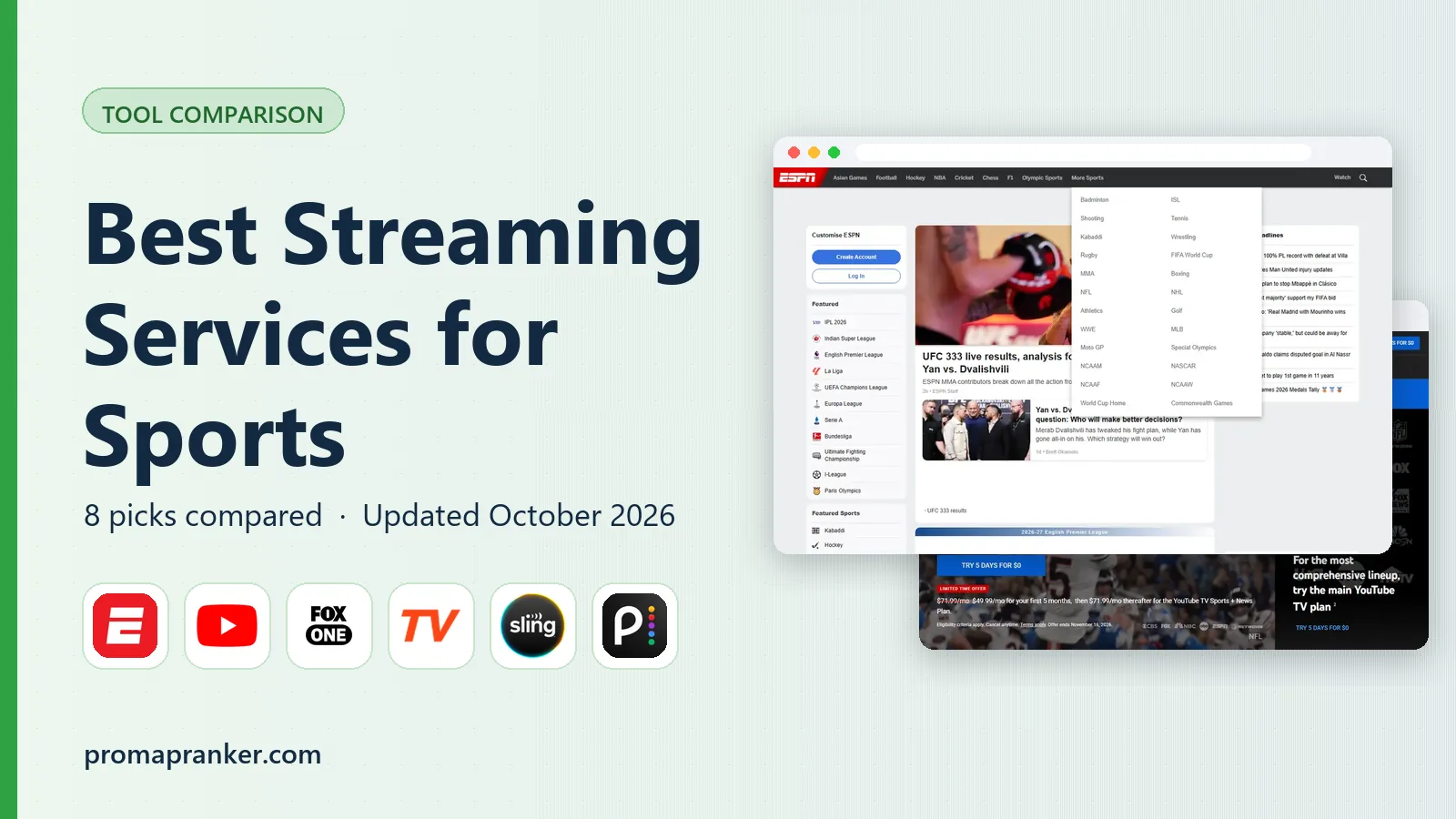Click Watch in the ESPN header
1456x819 pixels.
point(1342,177)
